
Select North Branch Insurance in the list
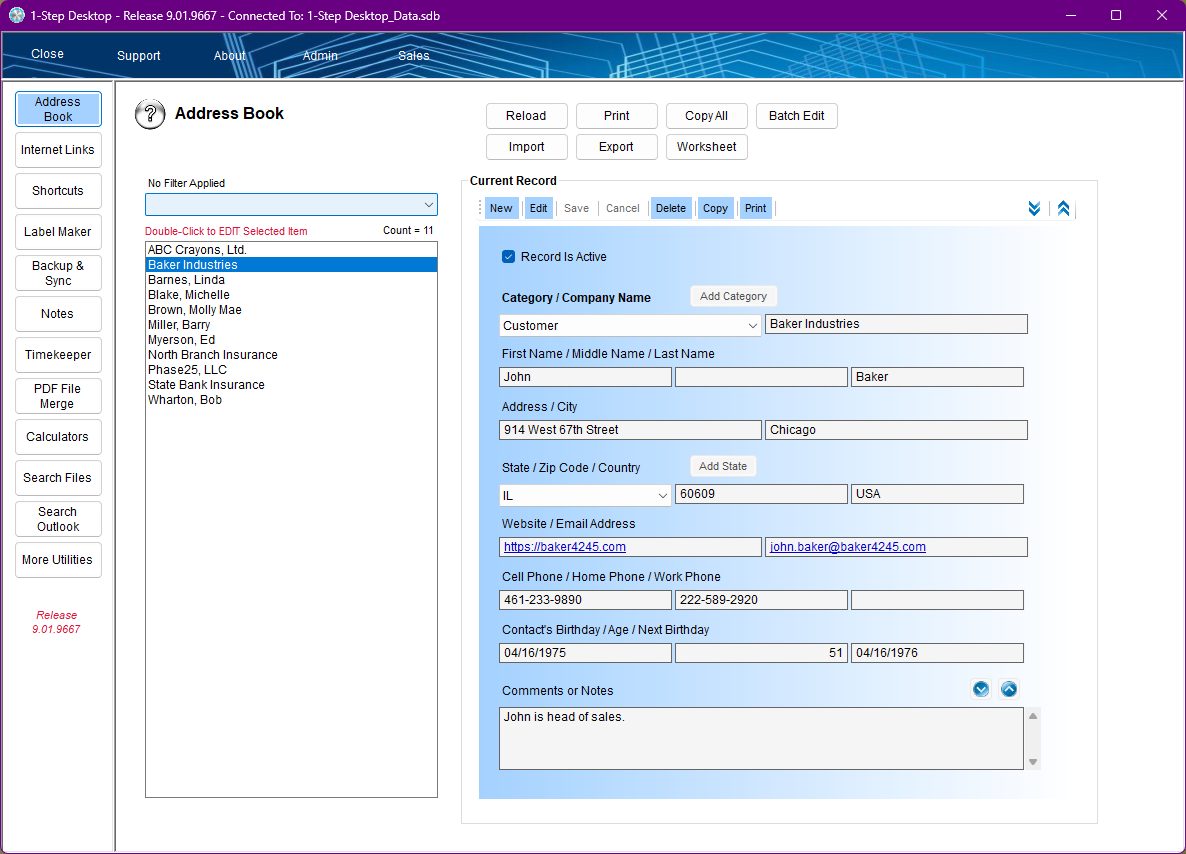(291, 355)
